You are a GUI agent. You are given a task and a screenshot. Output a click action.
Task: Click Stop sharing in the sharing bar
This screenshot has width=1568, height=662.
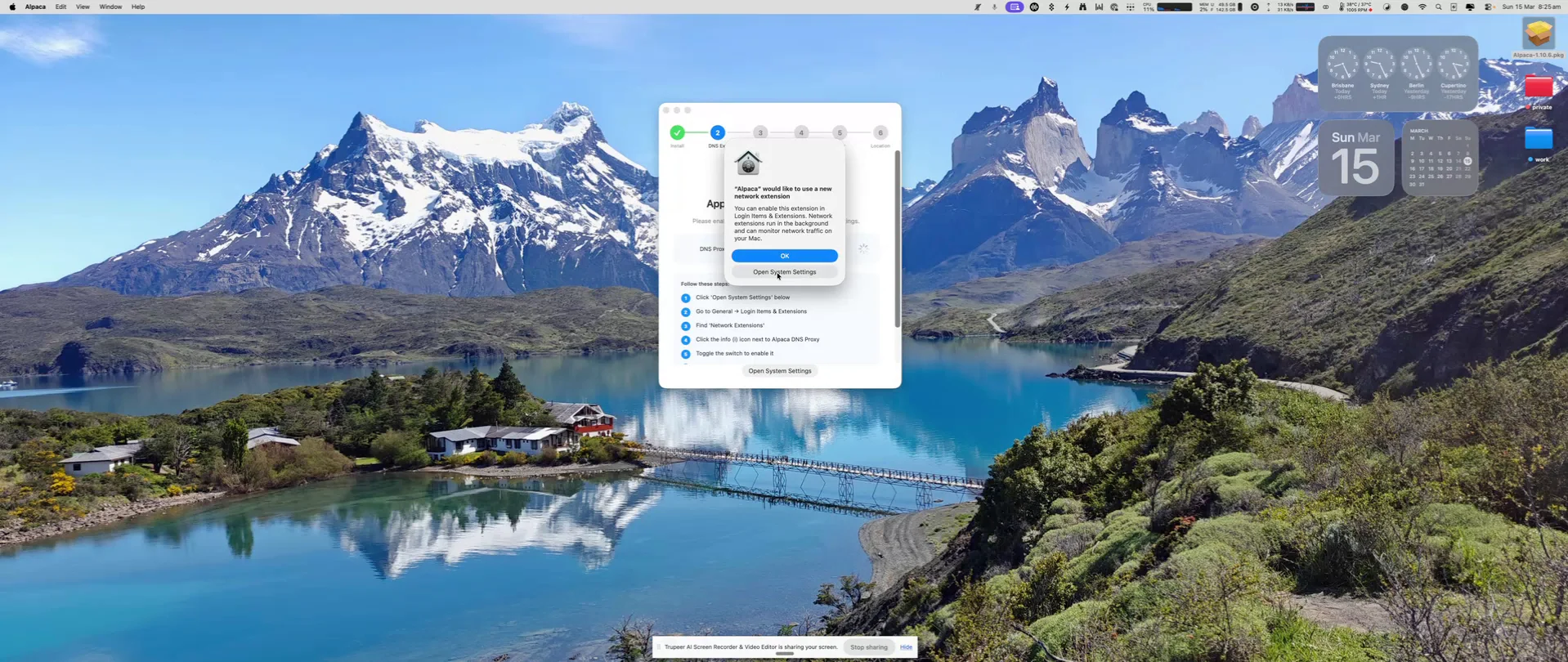pyautogui.click(x=868, y=647)
